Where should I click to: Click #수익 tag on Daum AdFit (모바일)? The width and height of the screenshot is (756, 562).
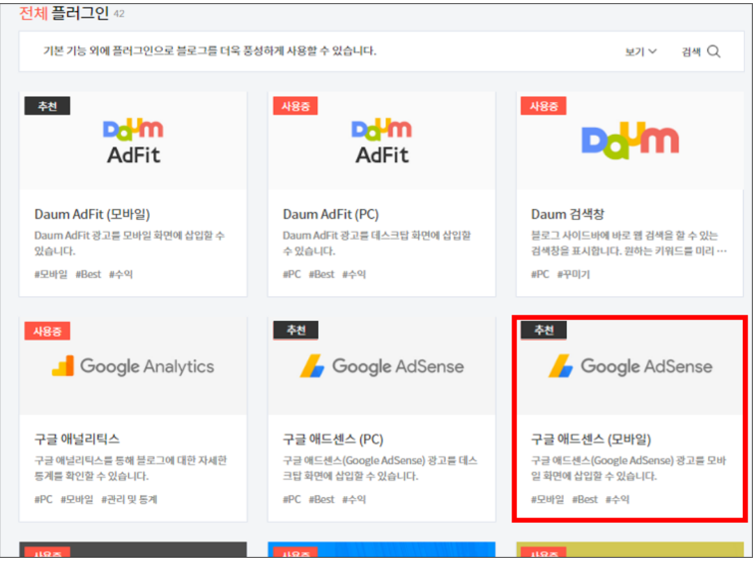tap(121, 274)
